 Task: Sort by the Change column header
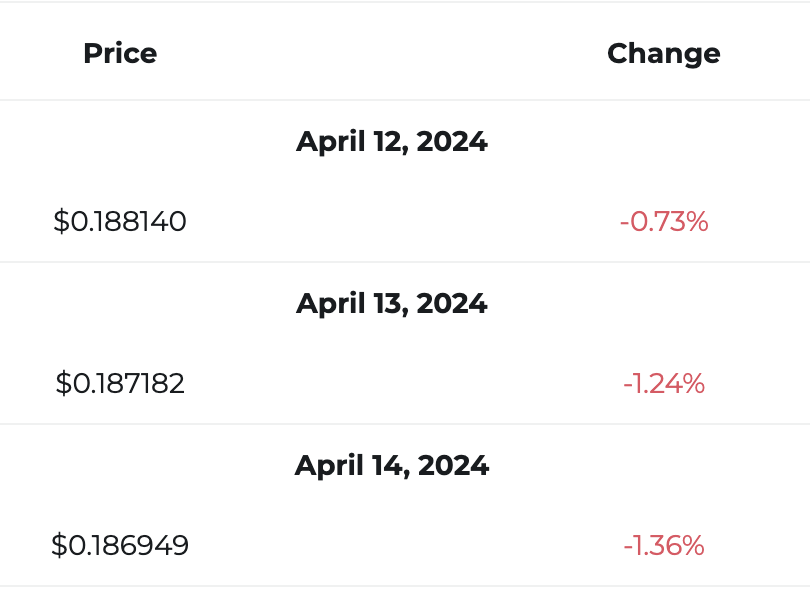(663, 54)
